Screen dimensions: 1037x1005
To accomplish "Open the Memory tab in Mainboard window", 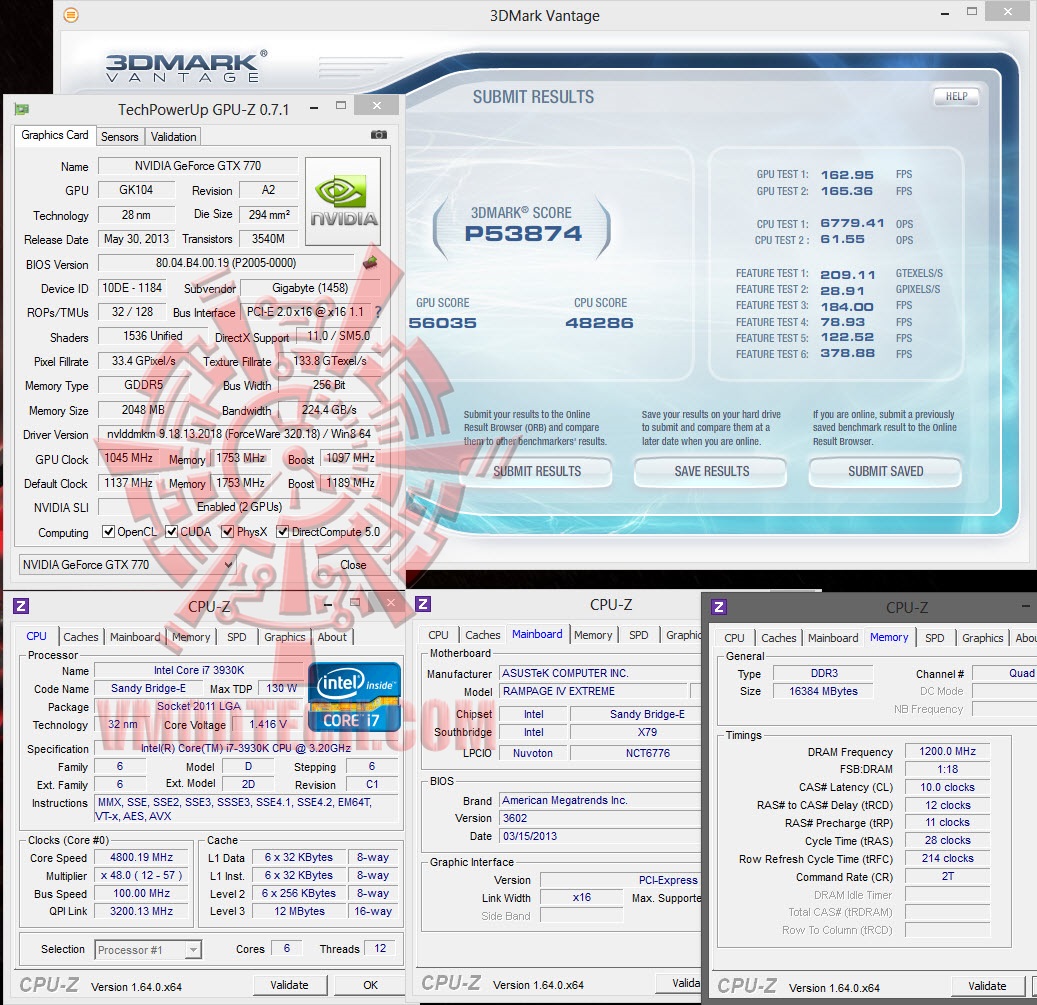I will (x=593, y=635).
